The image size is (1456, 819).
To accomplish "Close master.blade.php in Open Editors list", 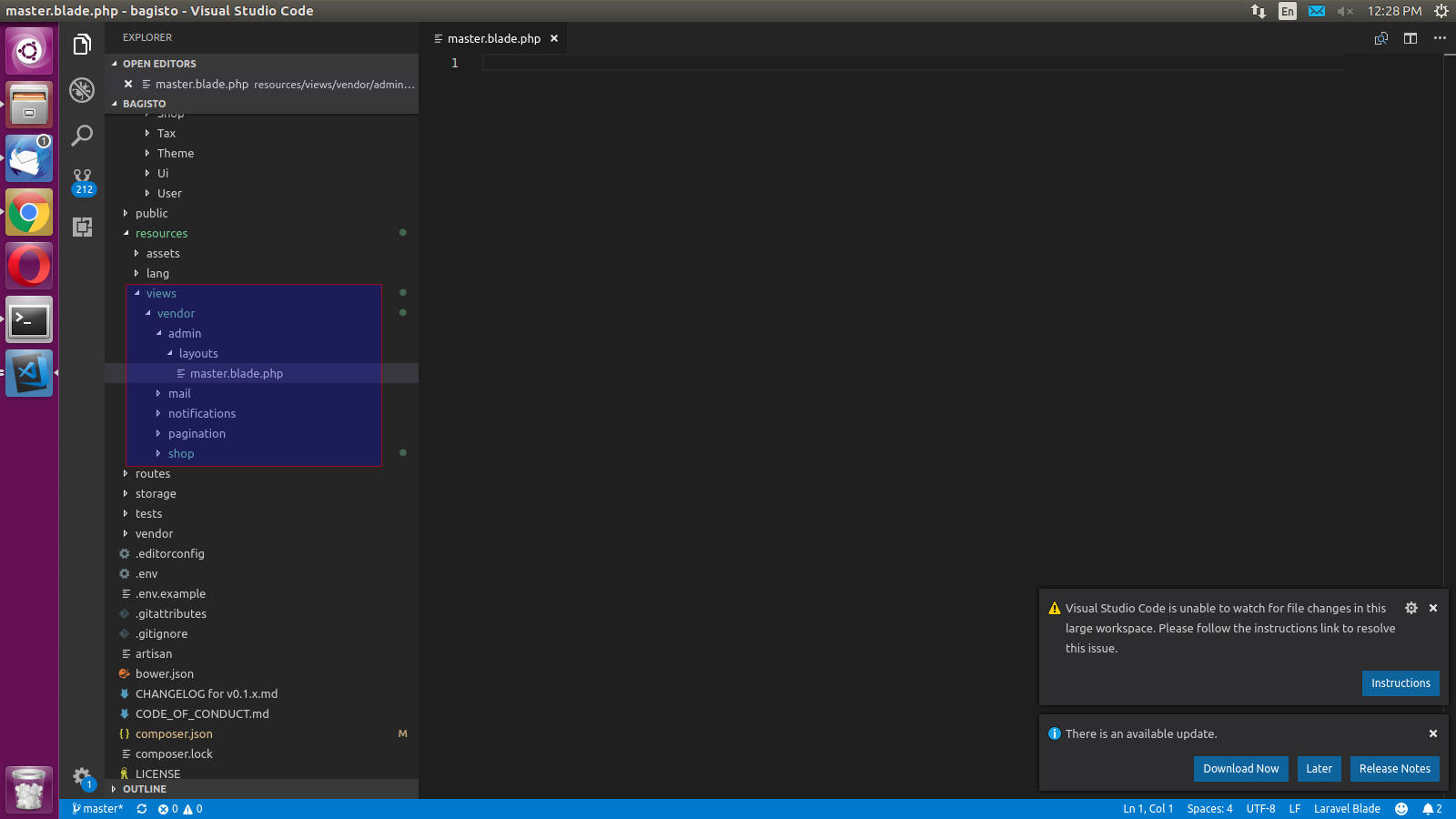I will coord(128,84).
